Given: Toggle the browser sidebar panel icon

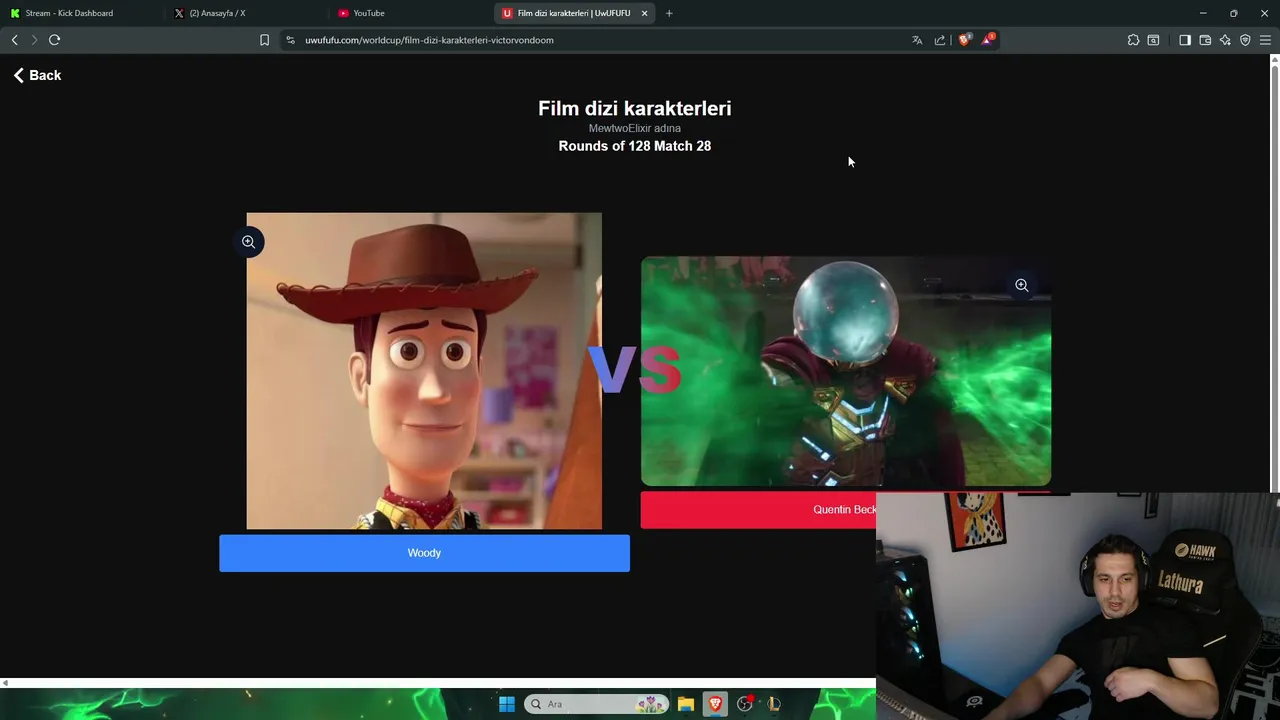Looking at the screenshot, I should pyautogui.click(x=1185, y=40).
